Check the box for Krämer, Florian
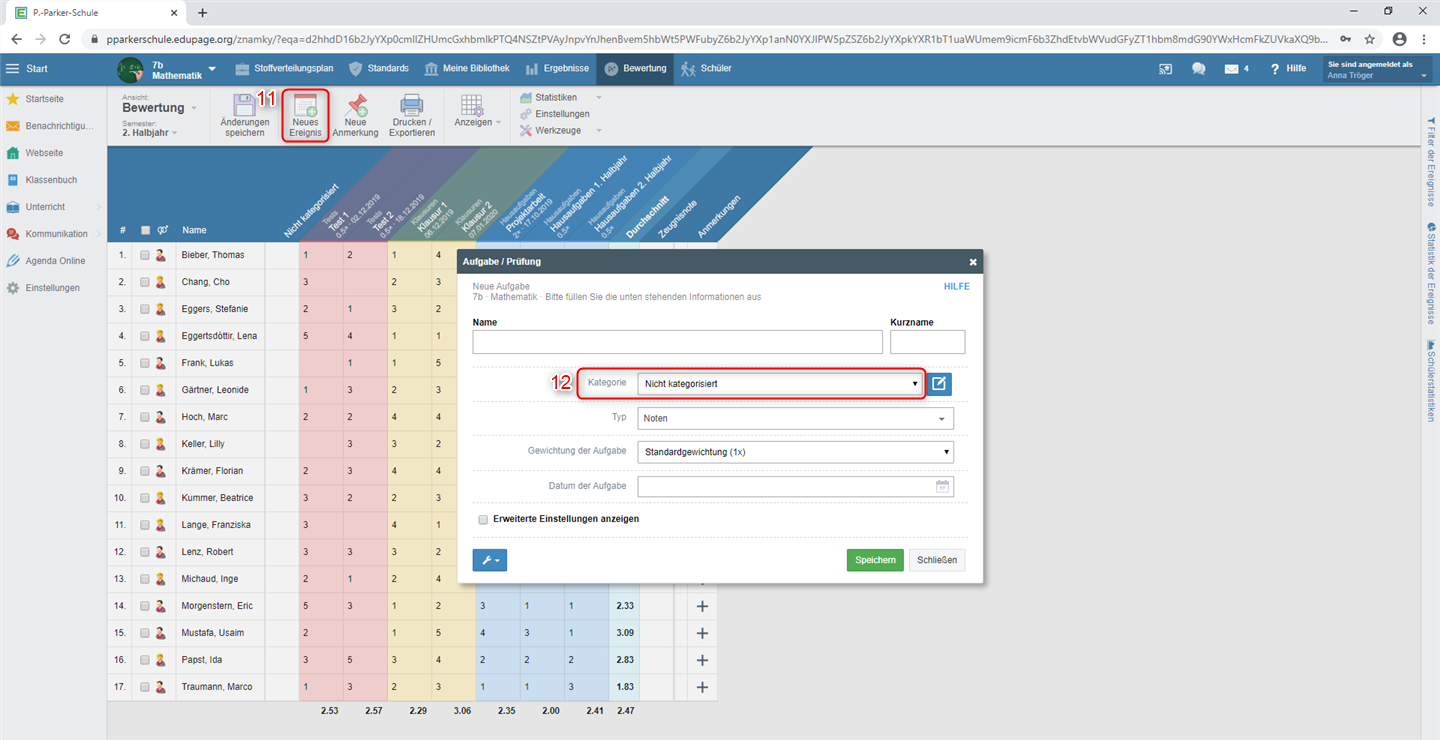This screenshot has height=740, width=1440. tap(145, 471)
